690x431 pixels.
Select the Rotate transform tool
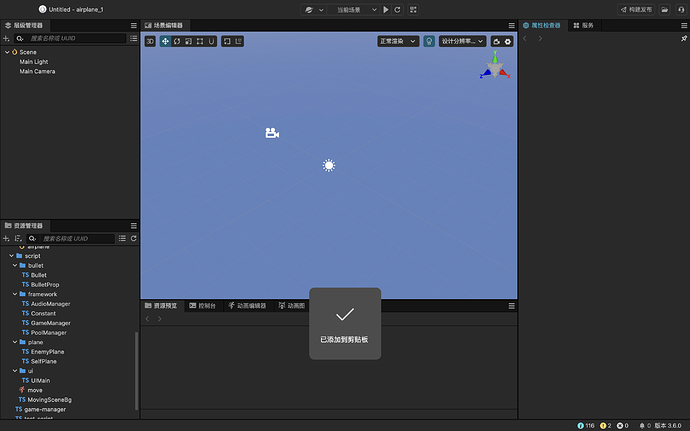[x=177, y=41]
